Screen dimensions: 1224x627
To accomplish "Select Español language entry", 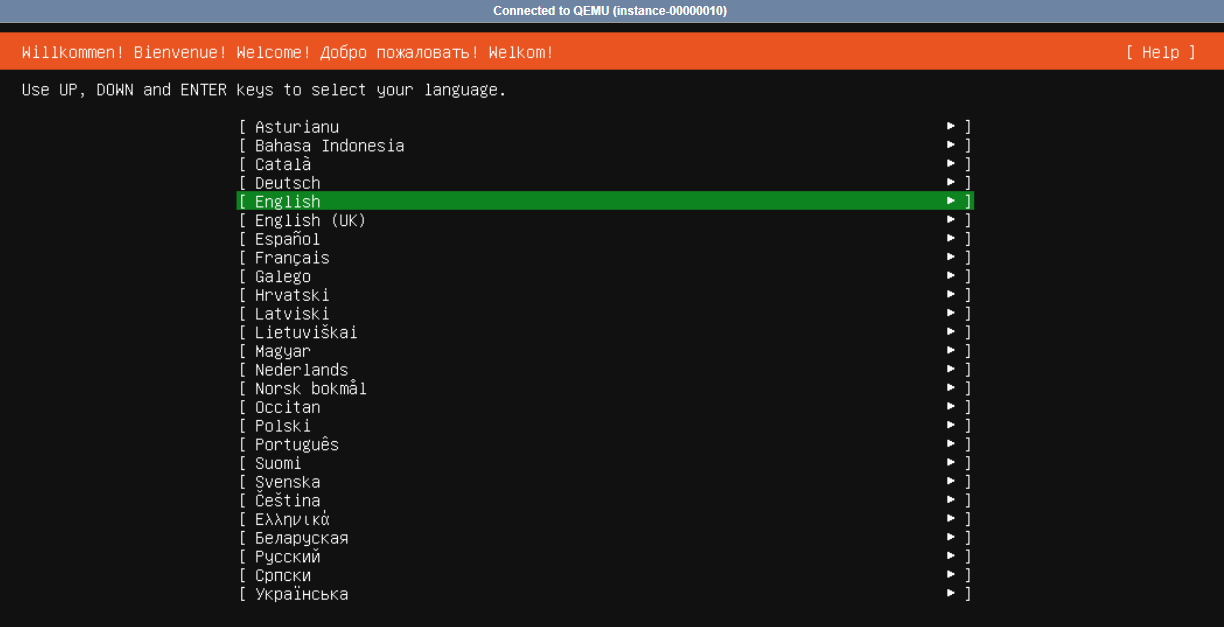I will 287,239.
